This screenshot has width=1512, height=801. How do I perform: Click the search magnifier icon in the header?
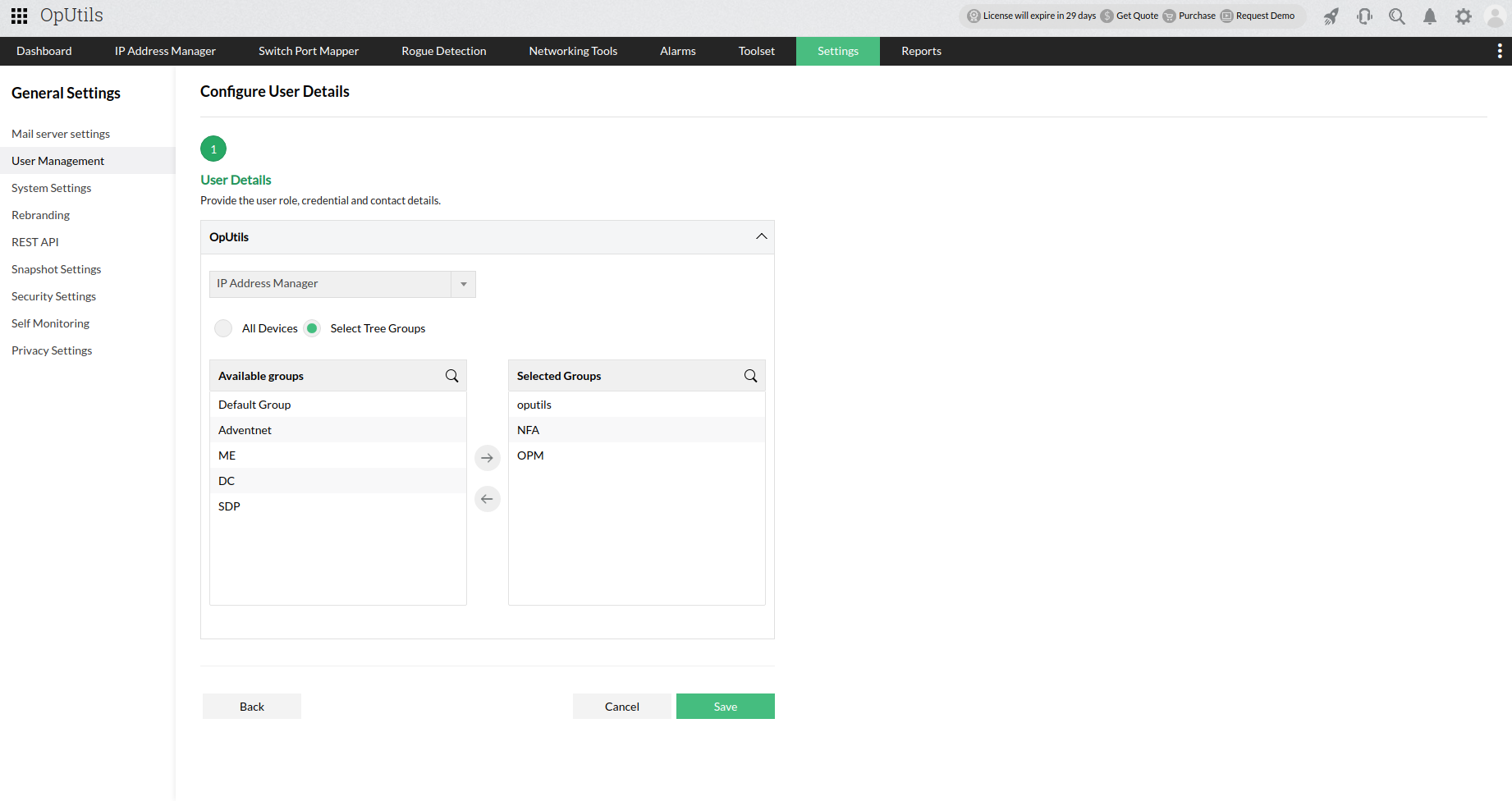pos(1396,16)
